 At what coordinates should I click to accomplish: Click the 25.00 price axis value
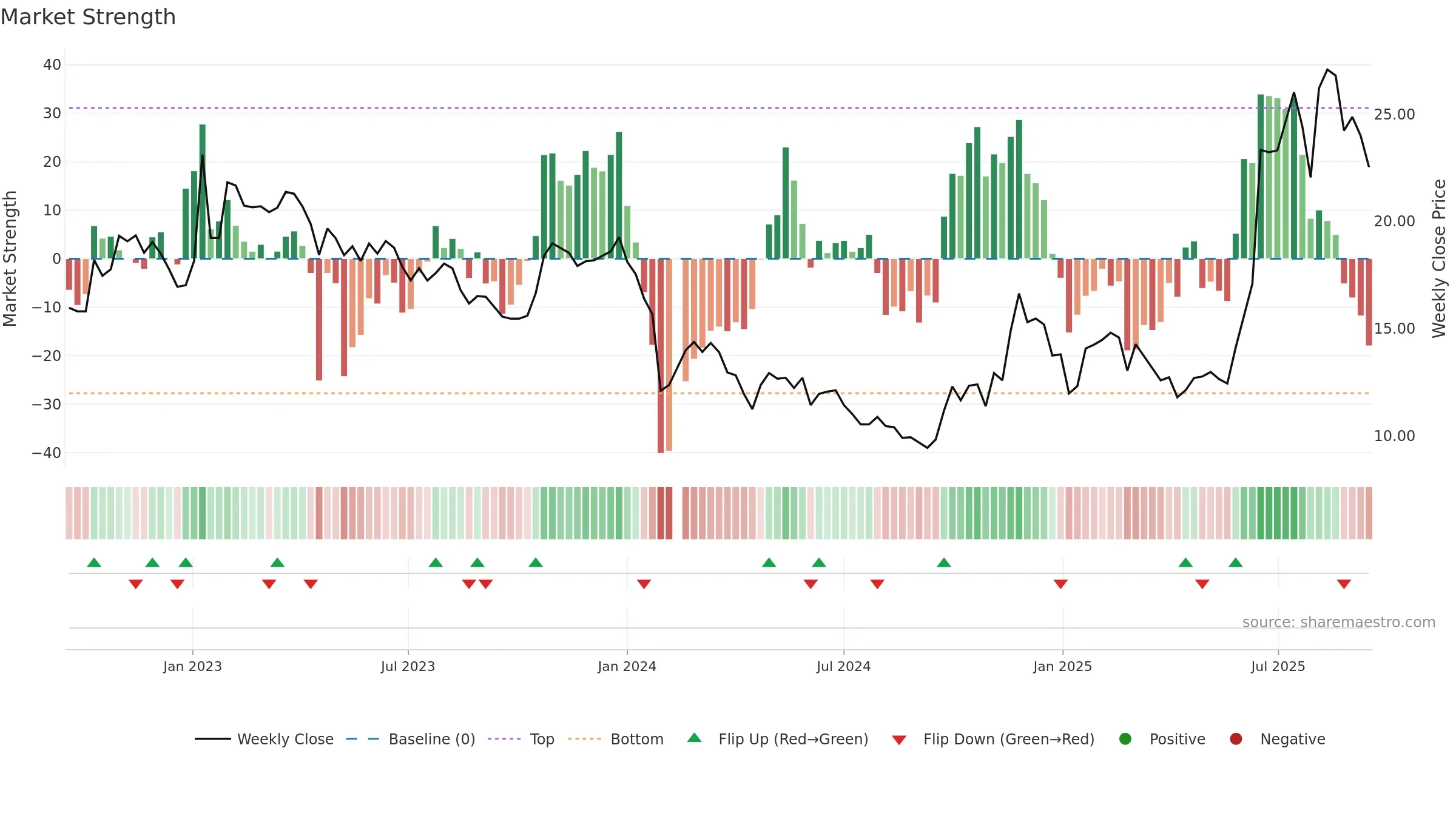(x=1394, y=115)
